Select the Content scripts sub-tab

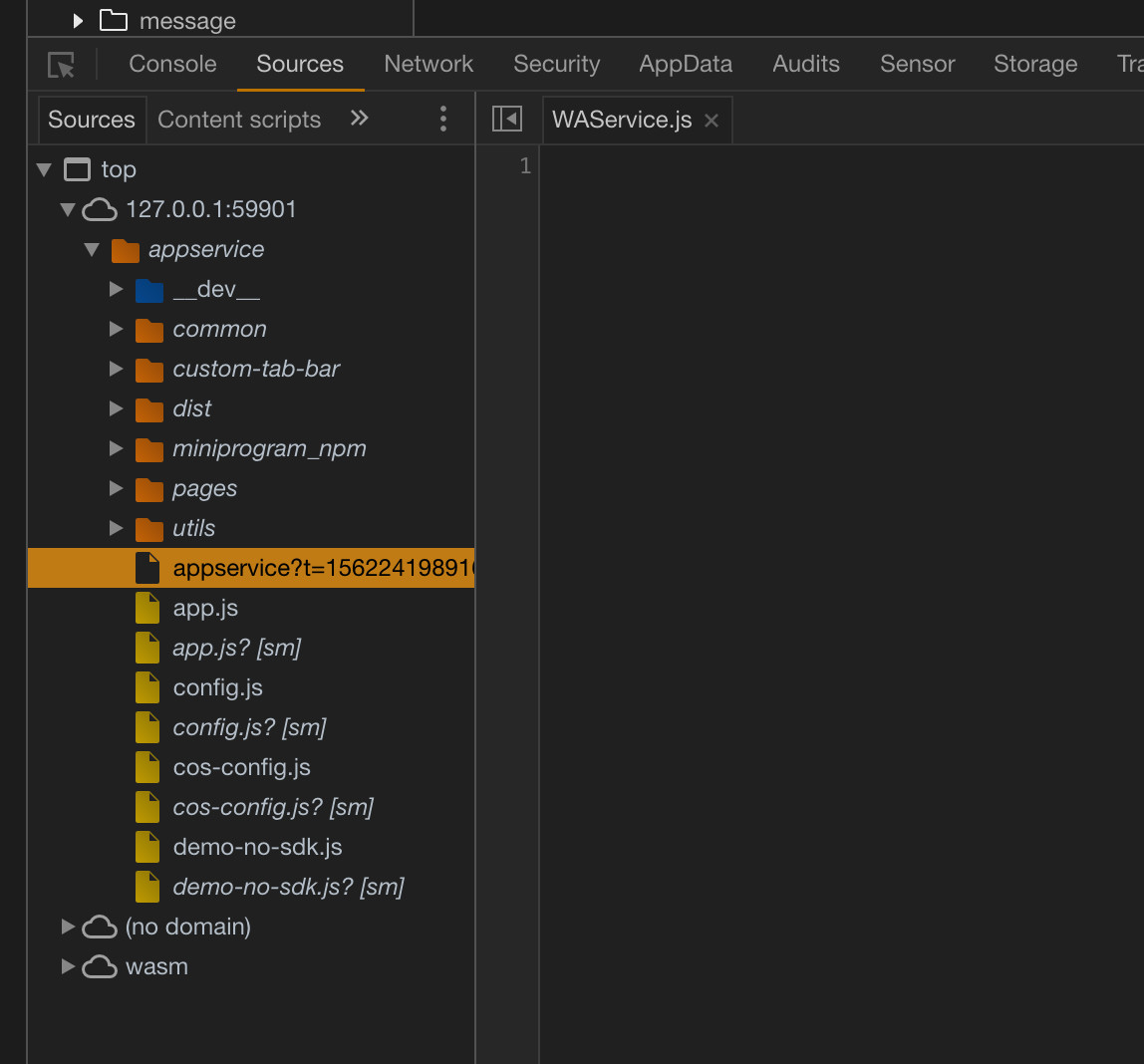239,120
